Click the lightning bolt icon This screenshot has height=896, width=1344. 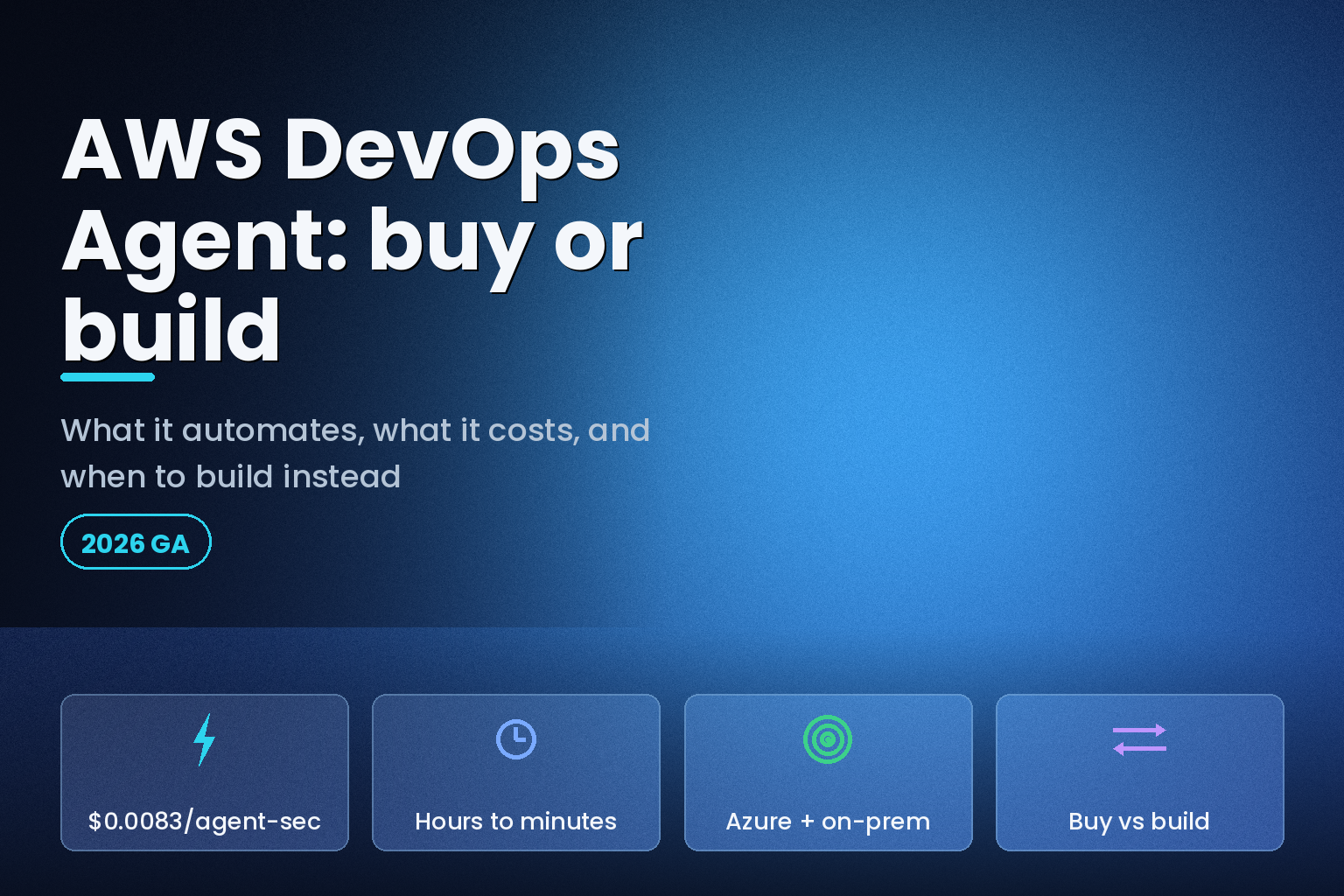pyautogui.click(x=204, y=739)
